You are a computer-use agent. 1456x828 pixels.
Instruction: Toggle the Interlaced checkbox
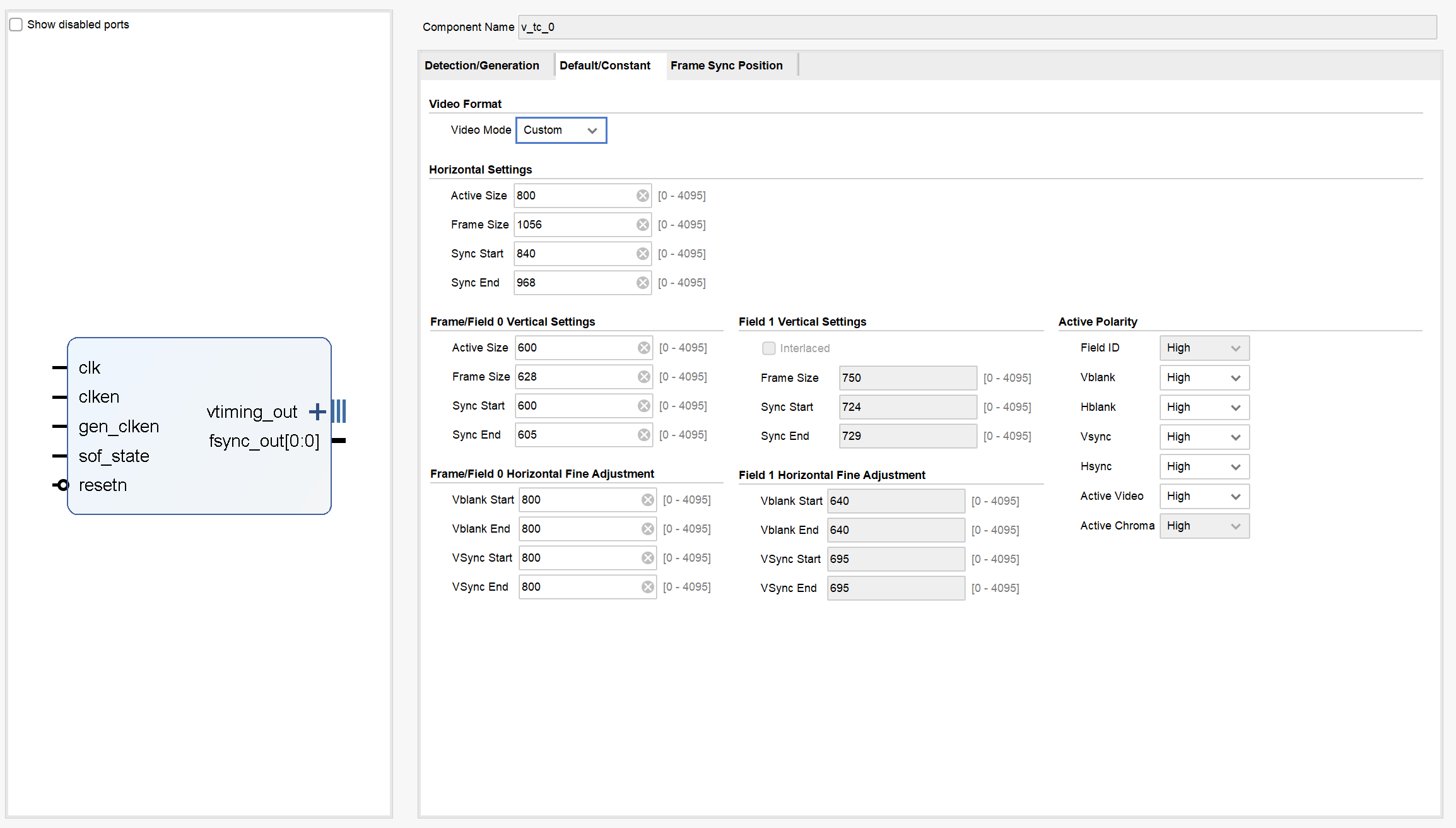pos(768,348)
